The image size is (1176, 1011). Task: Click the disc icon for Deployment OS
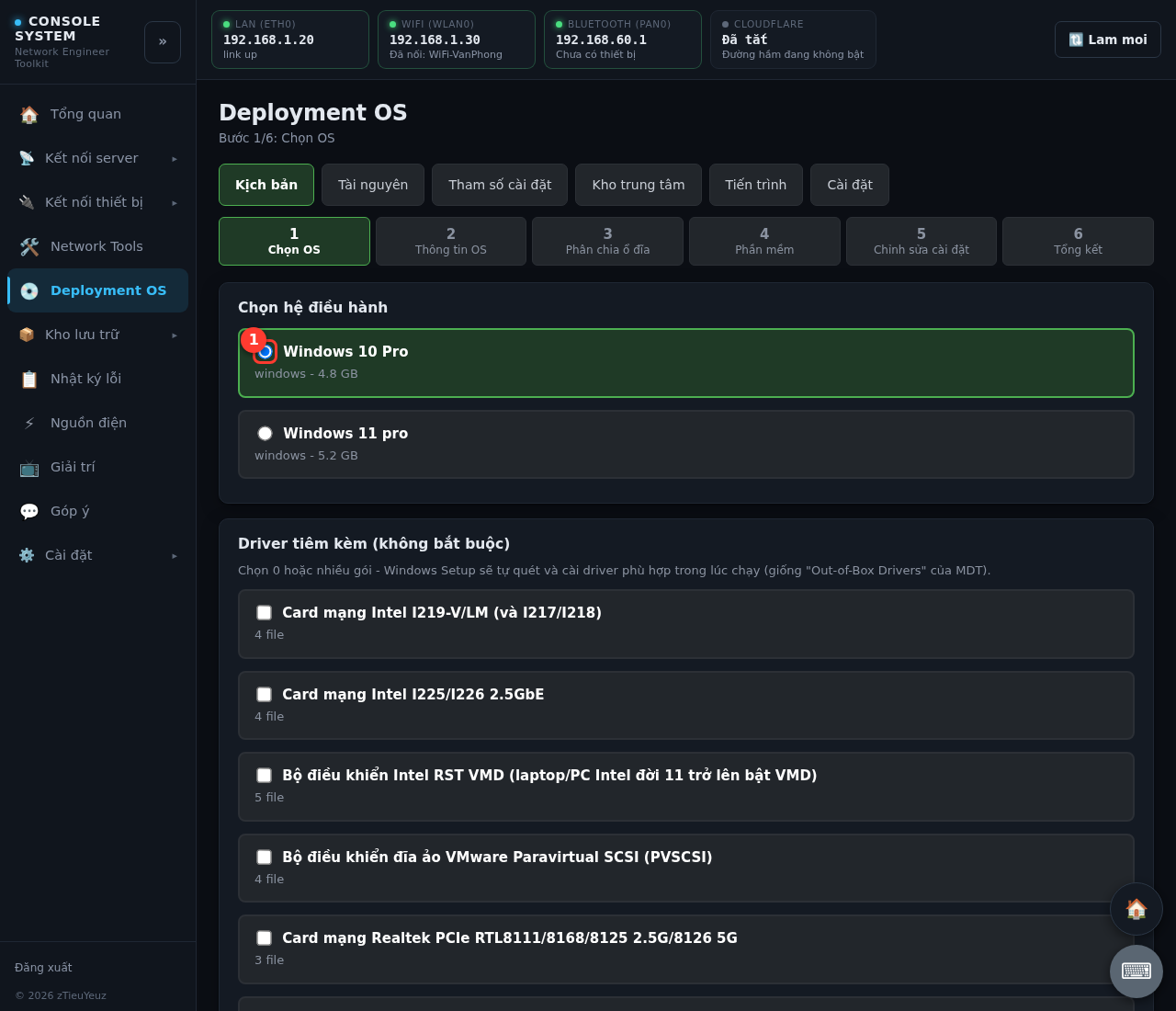29,290
